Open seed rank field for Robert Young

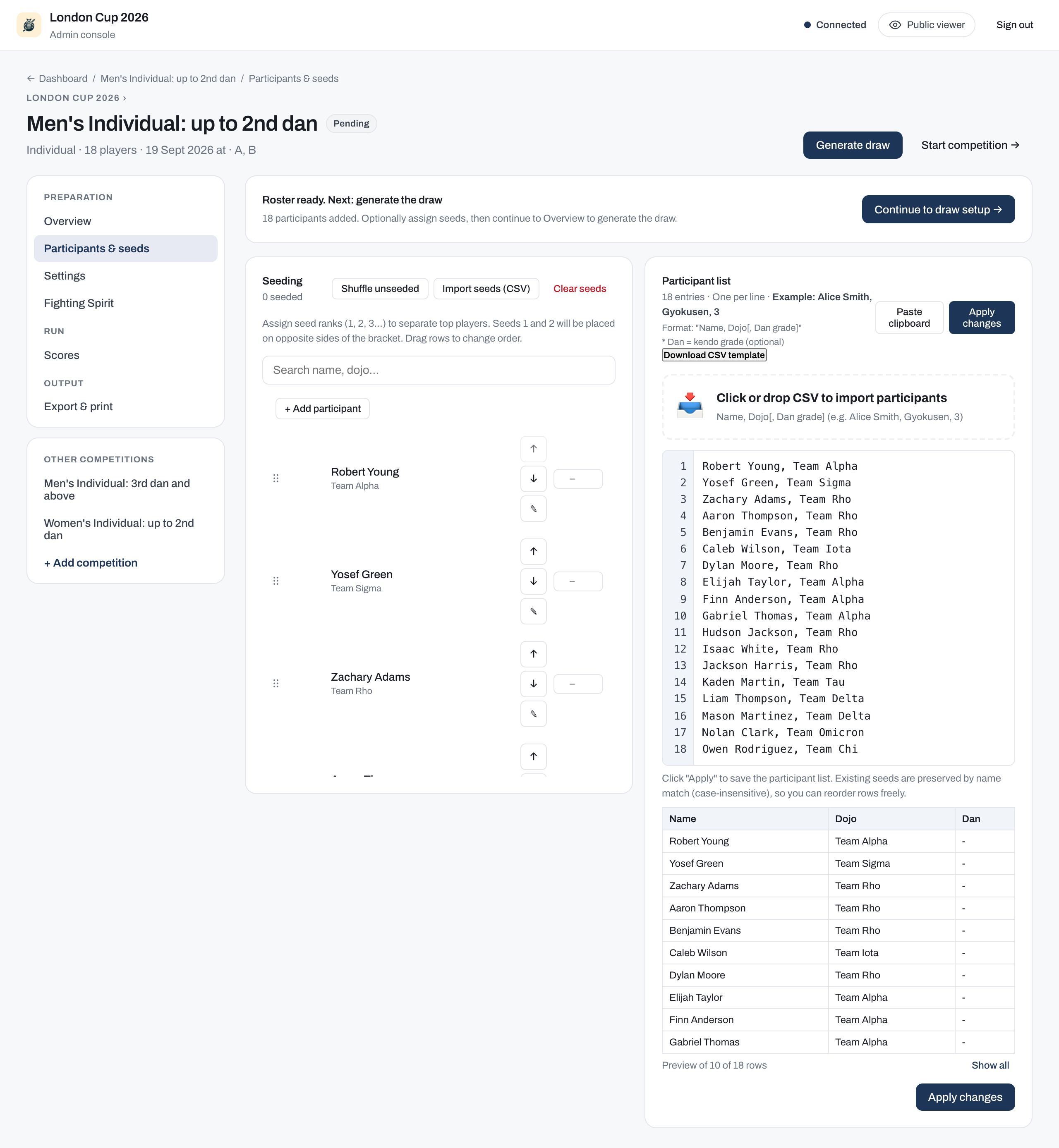577,479
